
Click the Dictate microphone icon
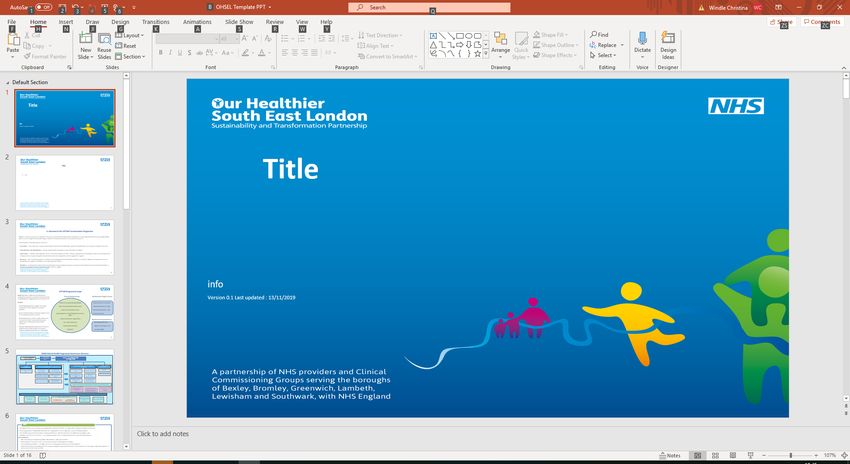[x=642, y=38]
